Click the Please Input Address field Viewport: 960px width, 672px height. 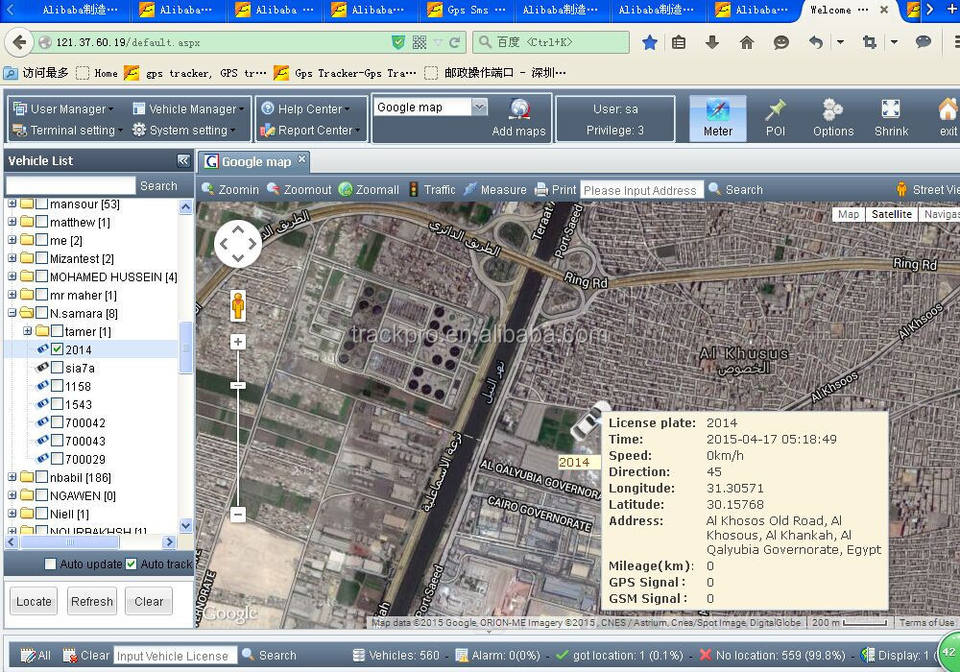(640, 190)
